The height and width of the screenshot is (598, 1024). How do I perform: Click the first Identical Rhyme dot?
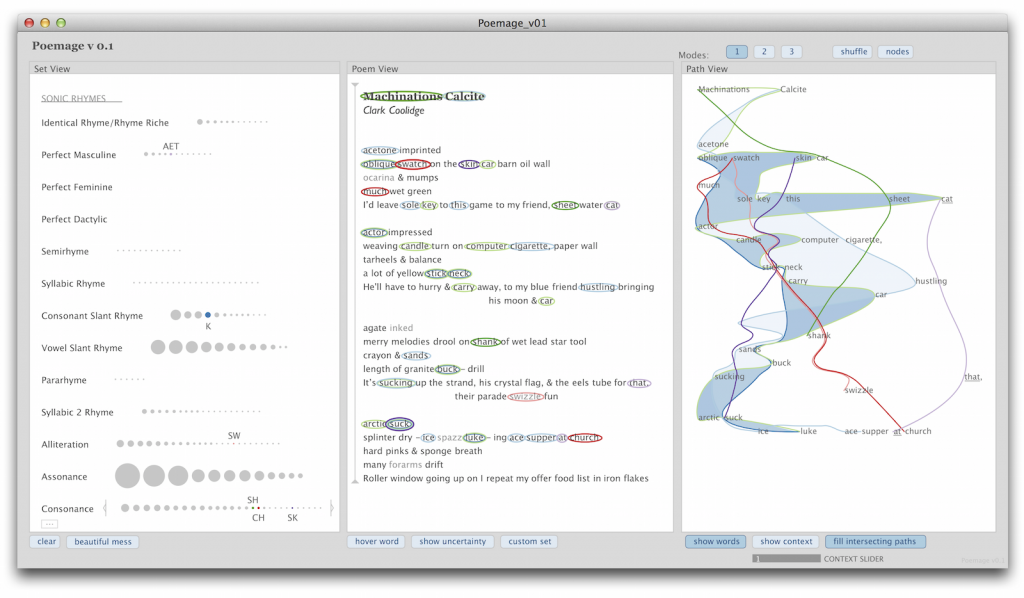click(x=200, y=122)
